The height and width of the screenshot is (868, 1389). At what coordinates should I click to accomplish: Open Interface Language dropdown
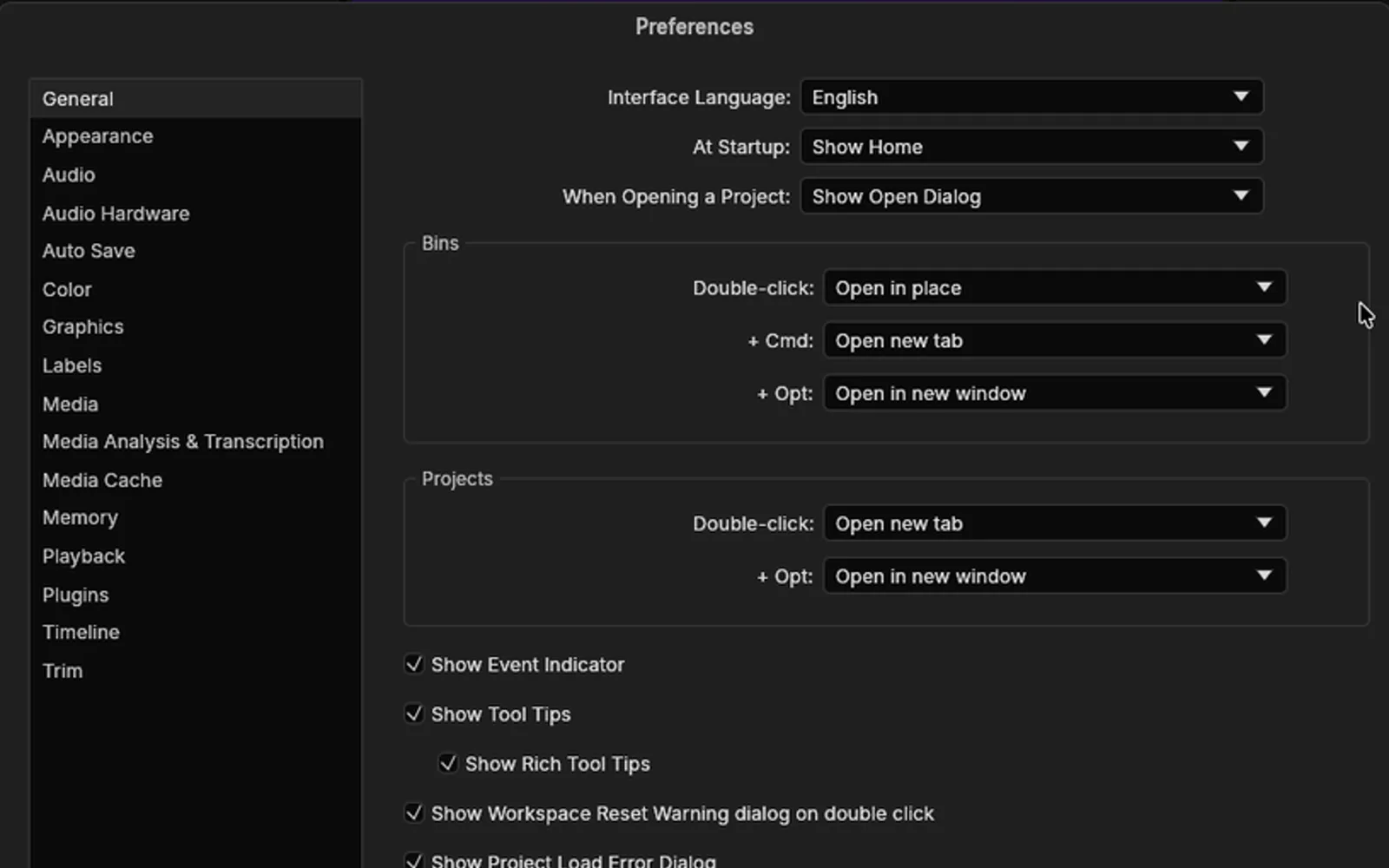point(1031,97)
